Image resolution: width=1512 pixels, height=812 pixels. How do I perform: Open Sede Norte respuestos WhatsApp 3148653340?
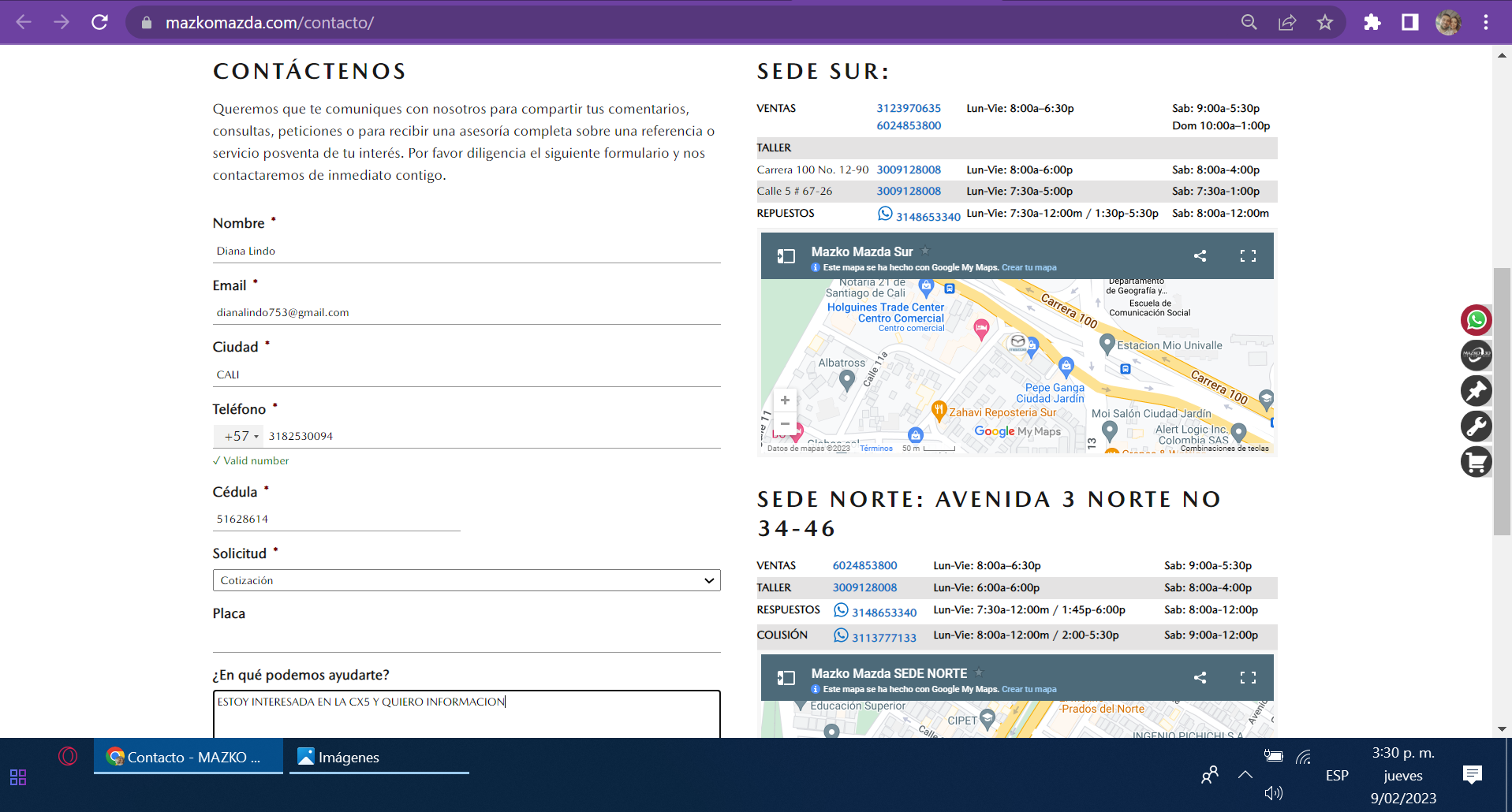pyautogui.click(x=875, y=611)
